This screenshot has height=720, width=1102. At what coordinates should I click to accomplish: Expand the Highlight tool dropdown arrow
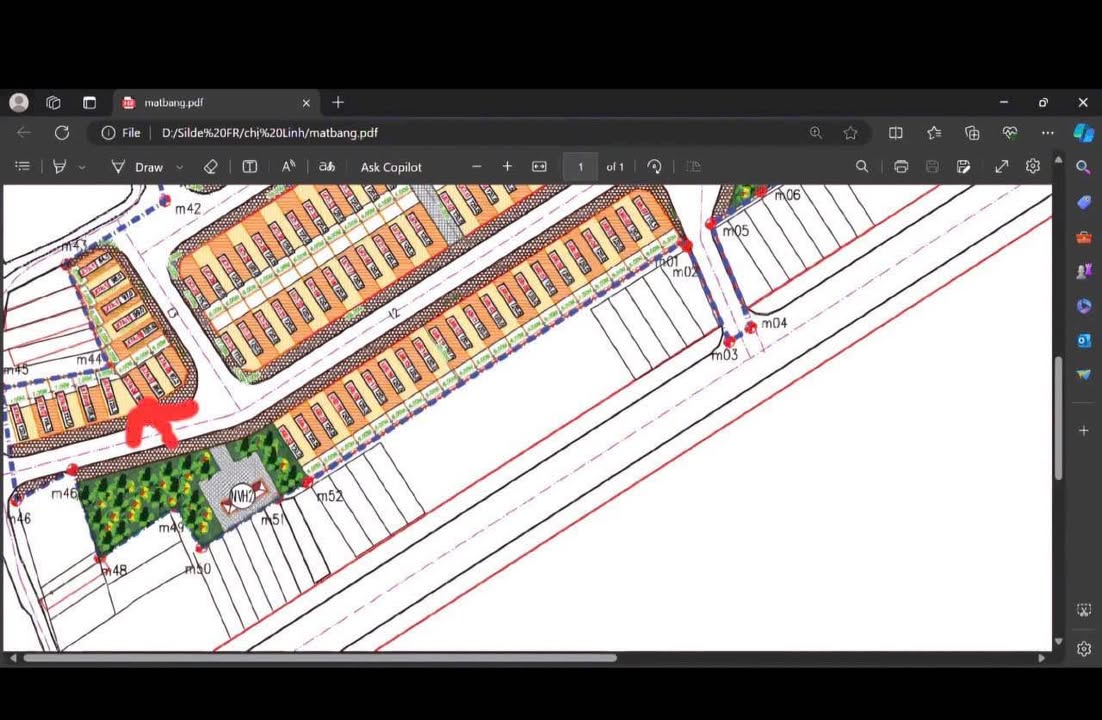pyautogui.click(x=82, y=168)
